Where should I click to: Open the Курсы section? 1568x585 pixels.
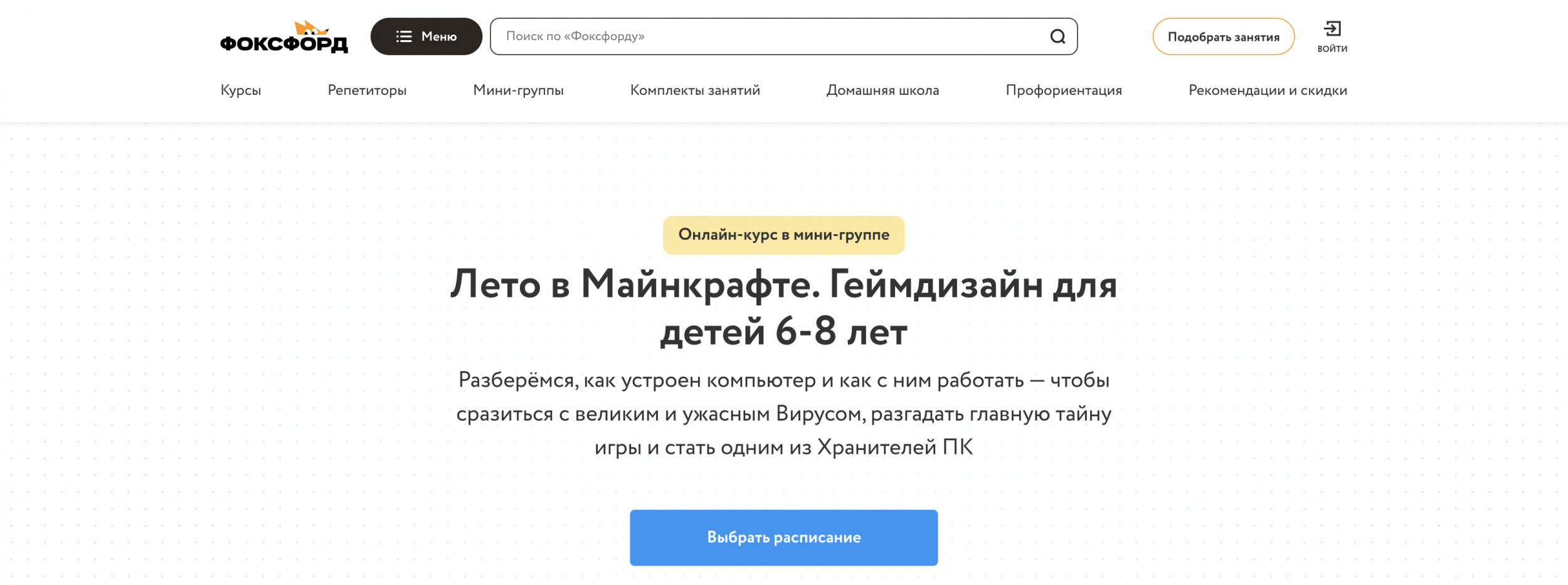241,90
